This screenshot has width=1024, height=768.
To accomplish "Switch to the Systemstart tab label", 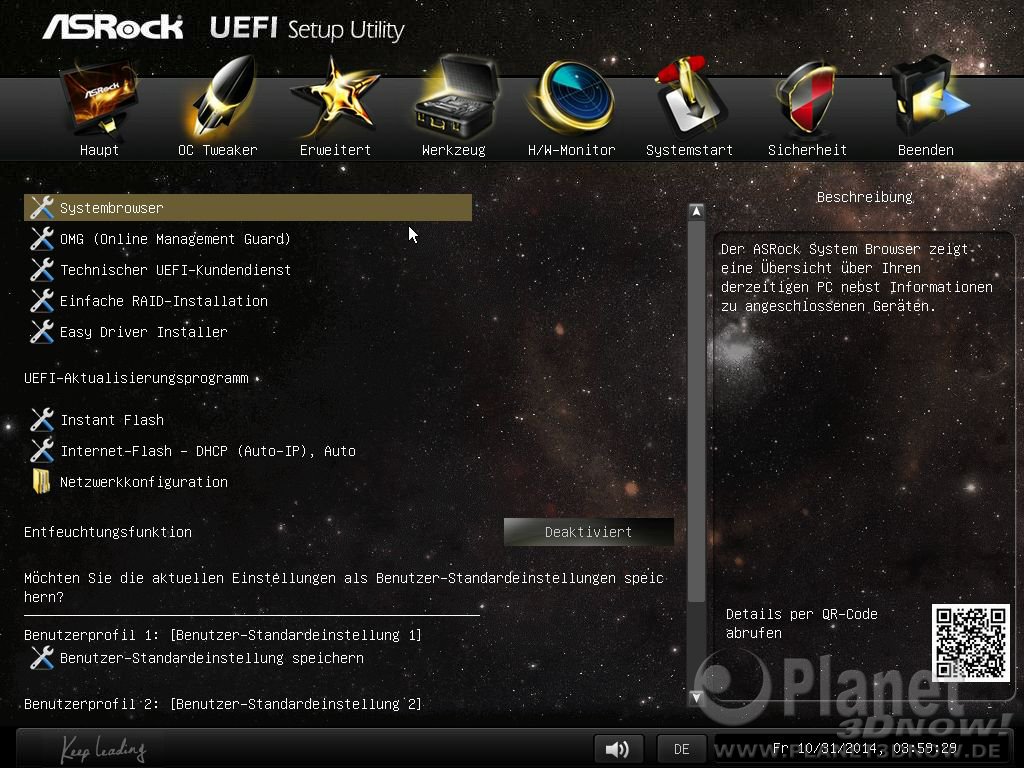I will pos(689,150).
